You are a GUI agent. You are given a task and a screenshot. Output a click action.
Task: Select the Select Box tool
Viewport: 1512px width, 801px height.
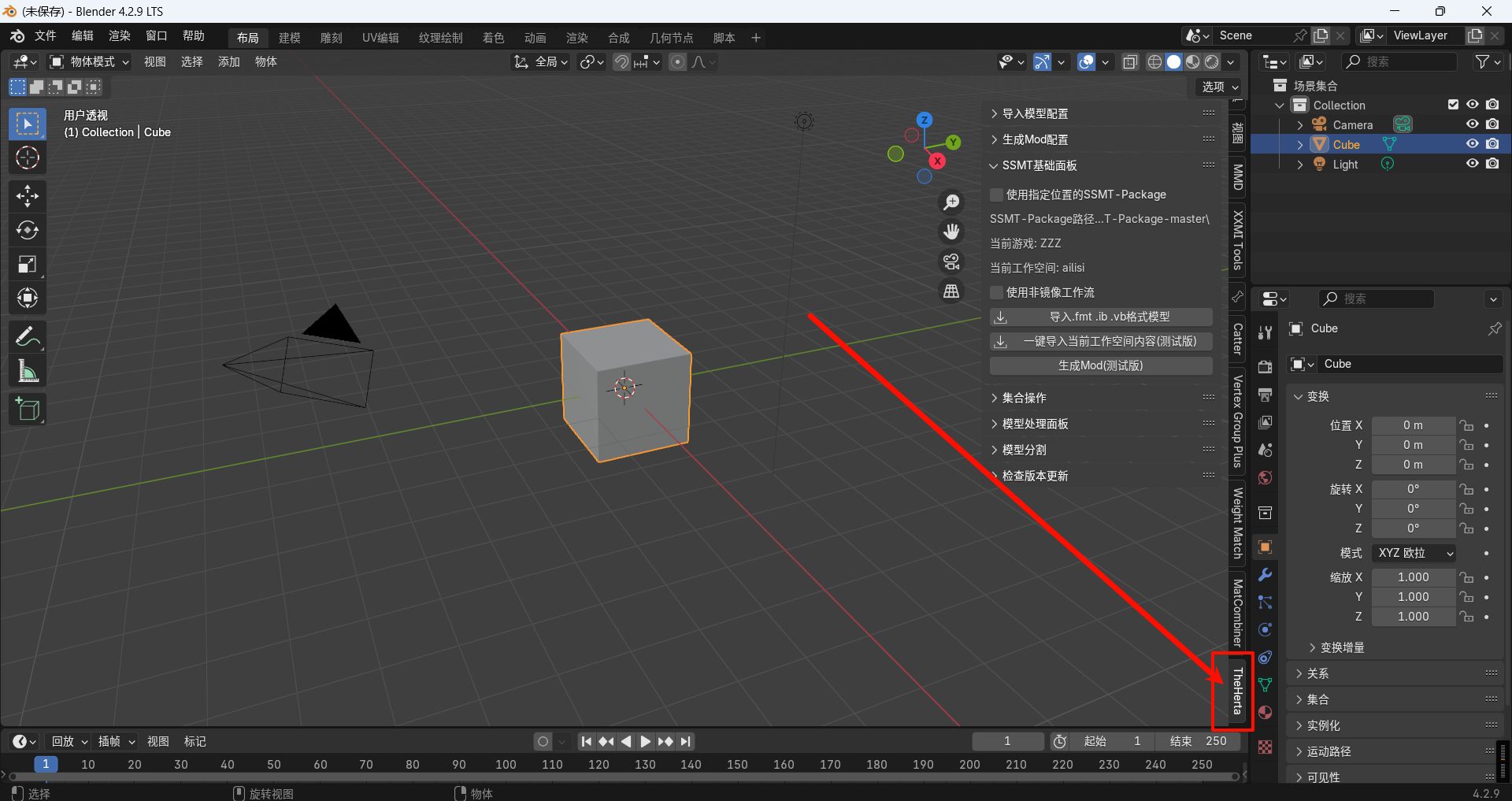[28, 124]
